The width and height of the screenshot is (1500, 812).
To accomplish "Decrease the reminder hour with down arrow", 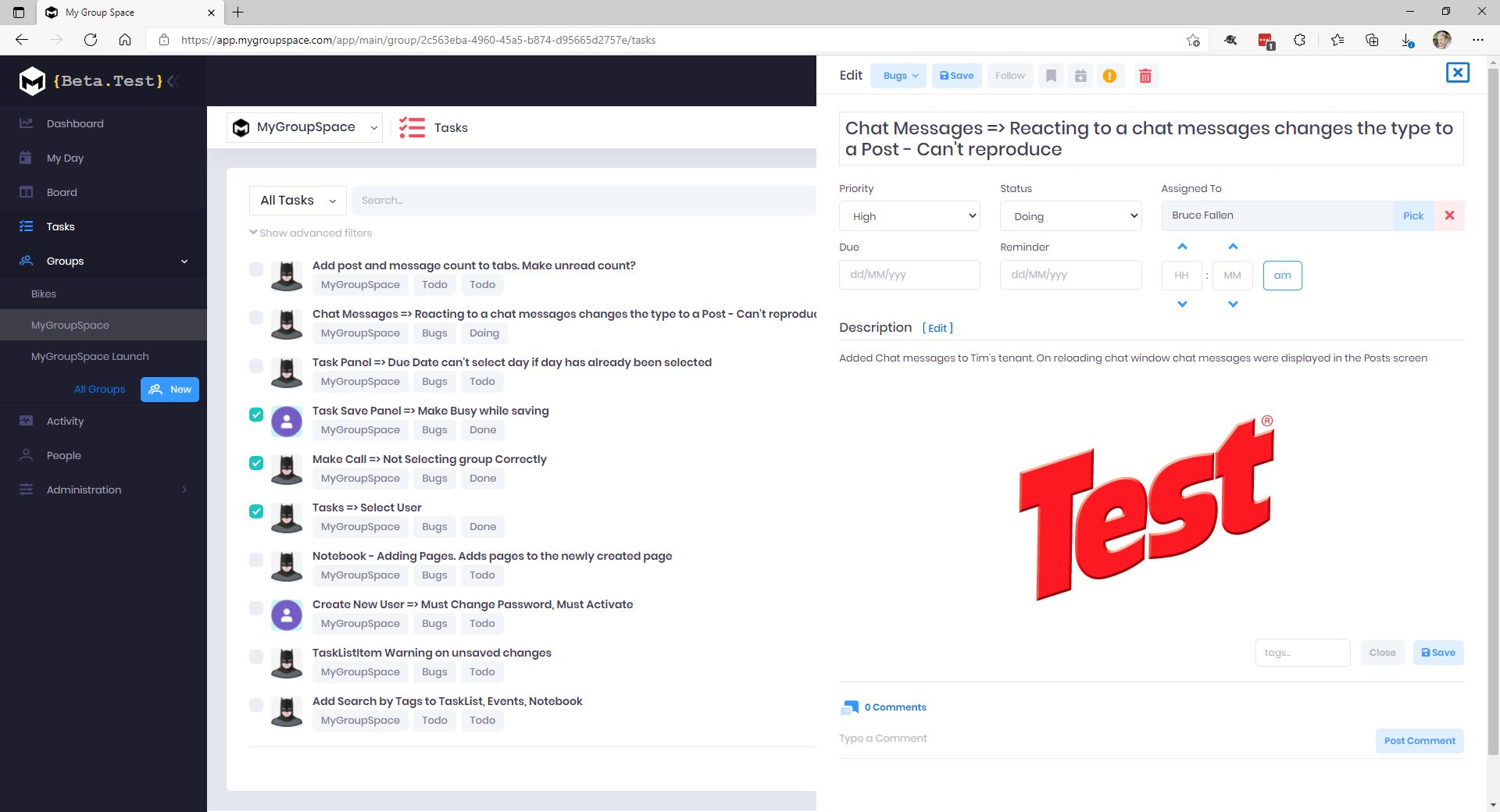I will [1182, 304].
